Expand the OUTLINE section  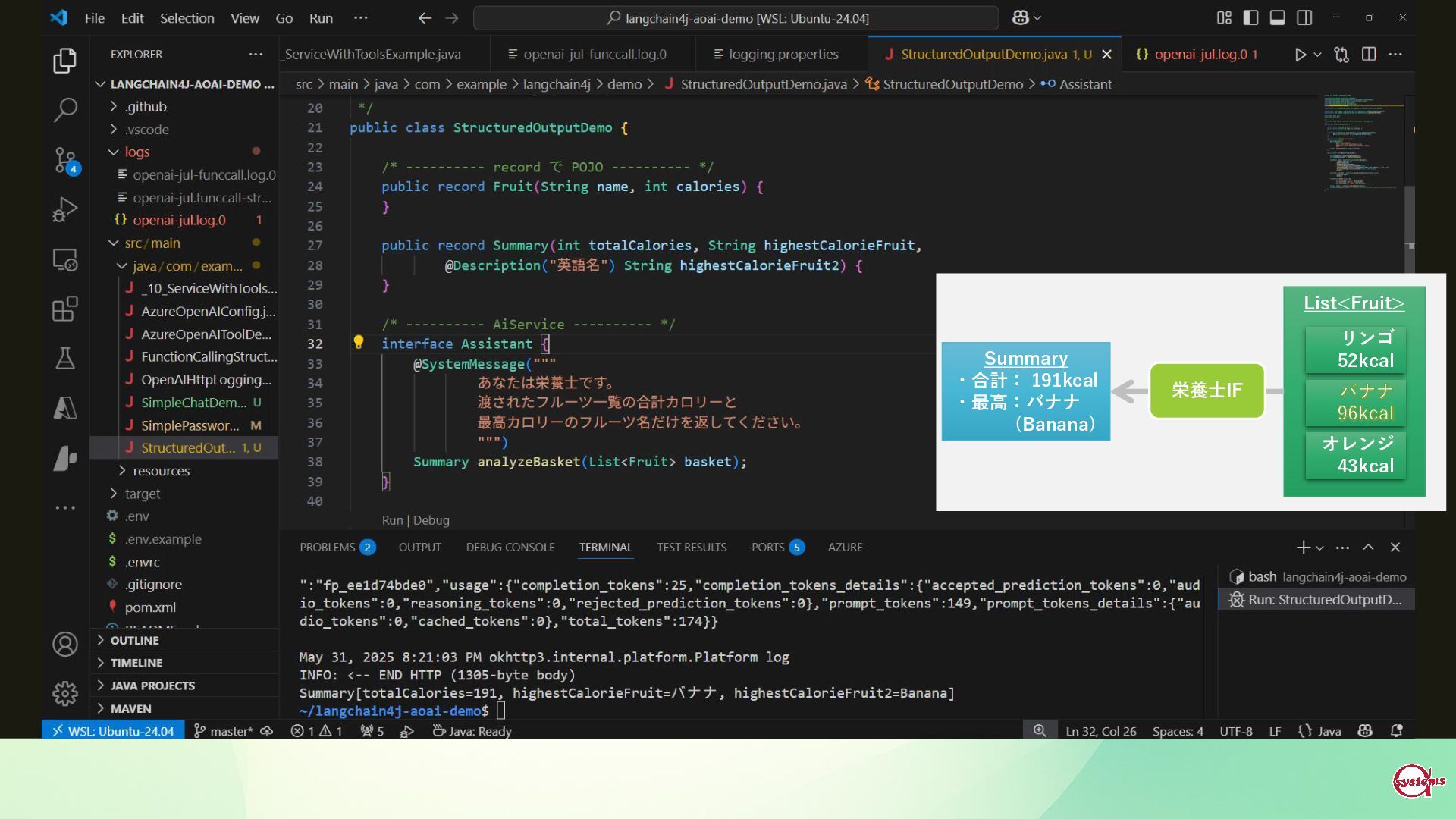click(184, 640)
